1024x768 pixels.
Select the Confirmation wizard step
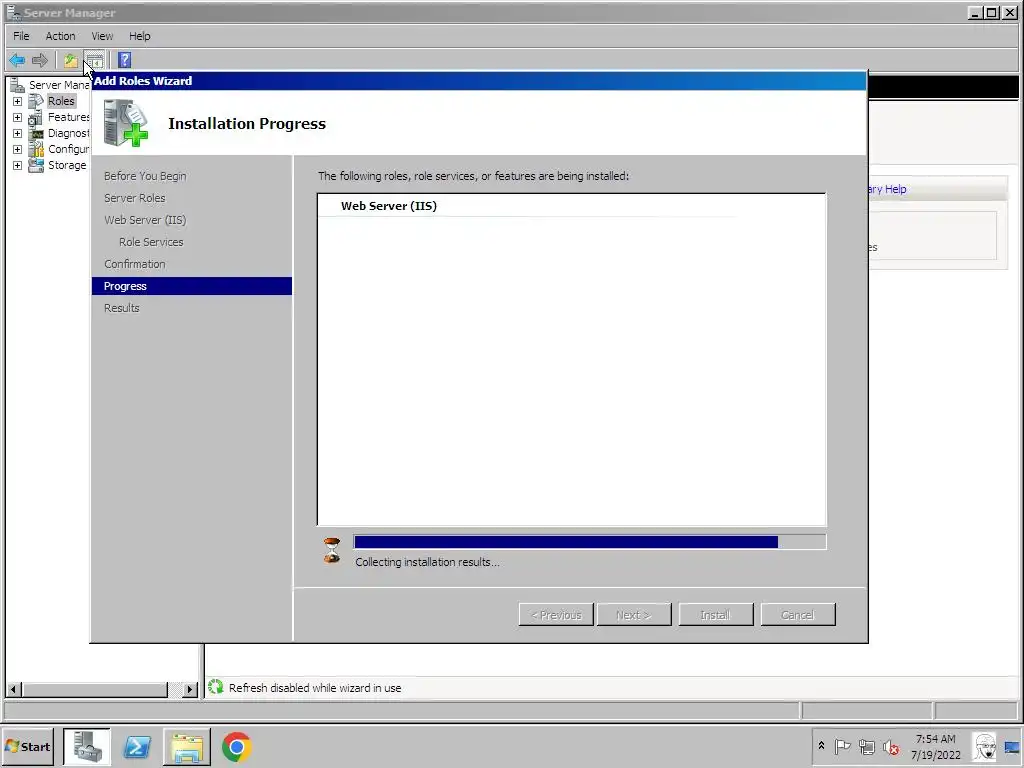pyautogui.click(x=135, y=264)
